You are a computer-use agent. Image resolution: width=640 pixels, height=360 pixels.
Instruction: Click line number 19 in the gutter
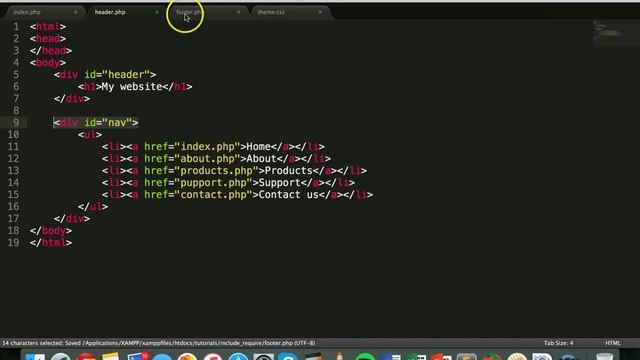coord(13,243)
